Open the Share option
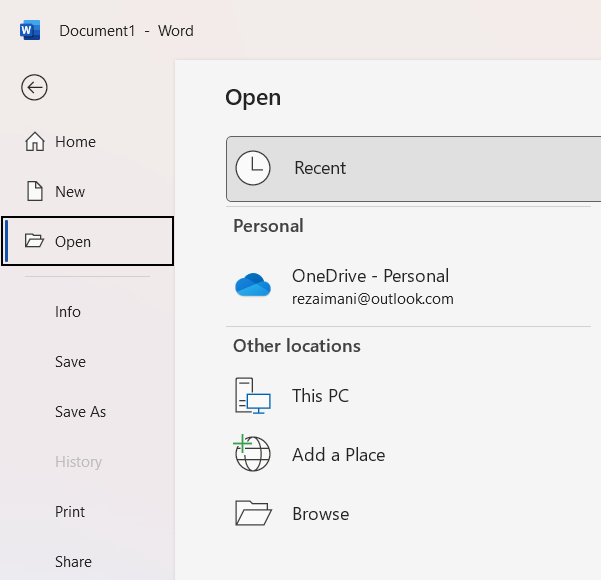601x580 pixels. coord(73,562)
